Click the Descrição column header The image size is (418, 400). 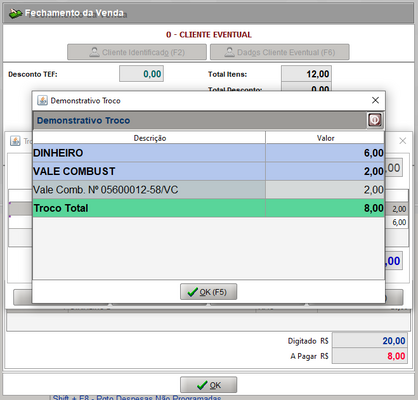click(x=149, y=138)
